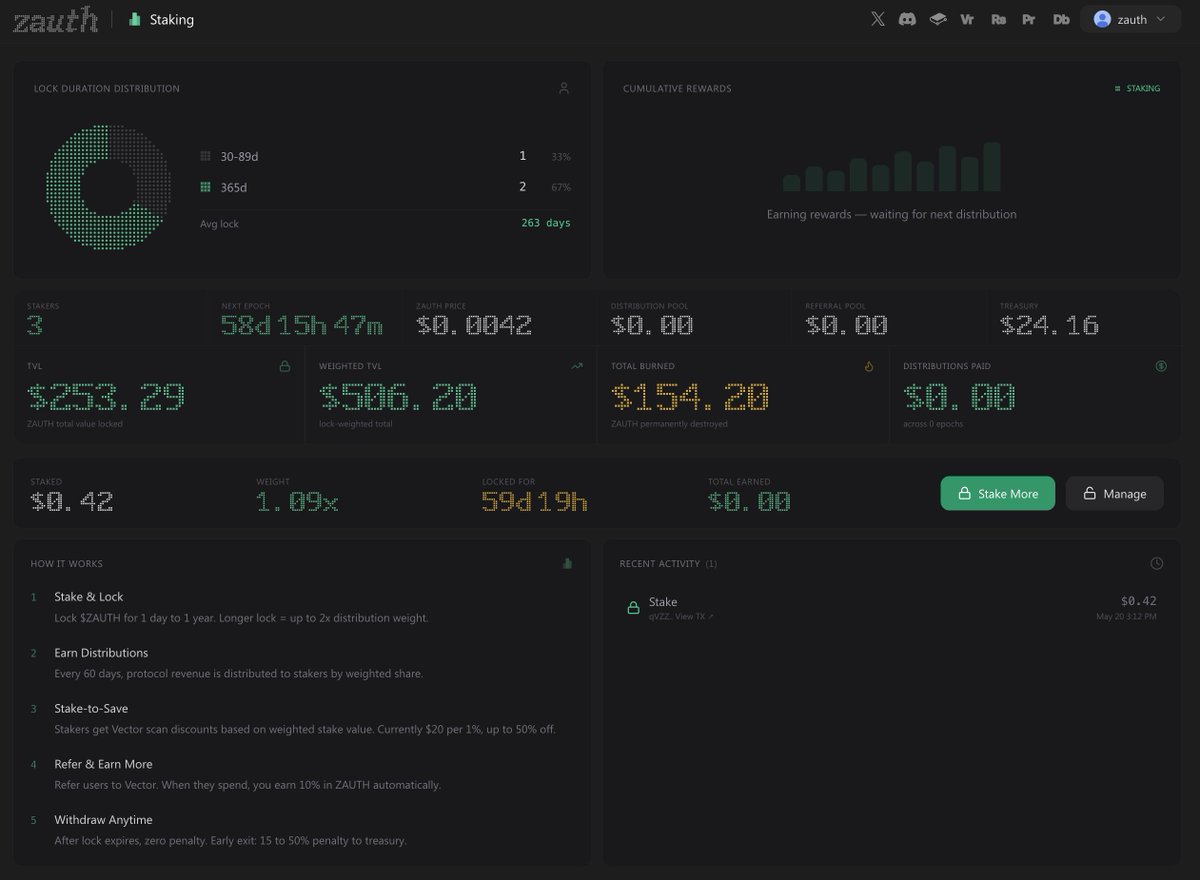Click the Stake-to-Save step heading
This screenshot has height=880, width=1200.
[91, 709]
